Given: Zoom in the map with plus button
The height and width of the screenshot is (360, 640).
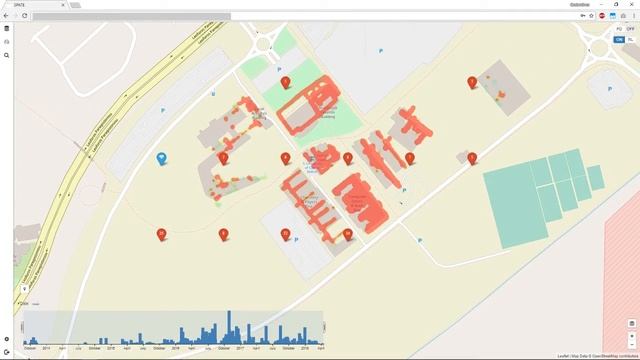Looking at the screenshot, I should (x=632, y=336).
